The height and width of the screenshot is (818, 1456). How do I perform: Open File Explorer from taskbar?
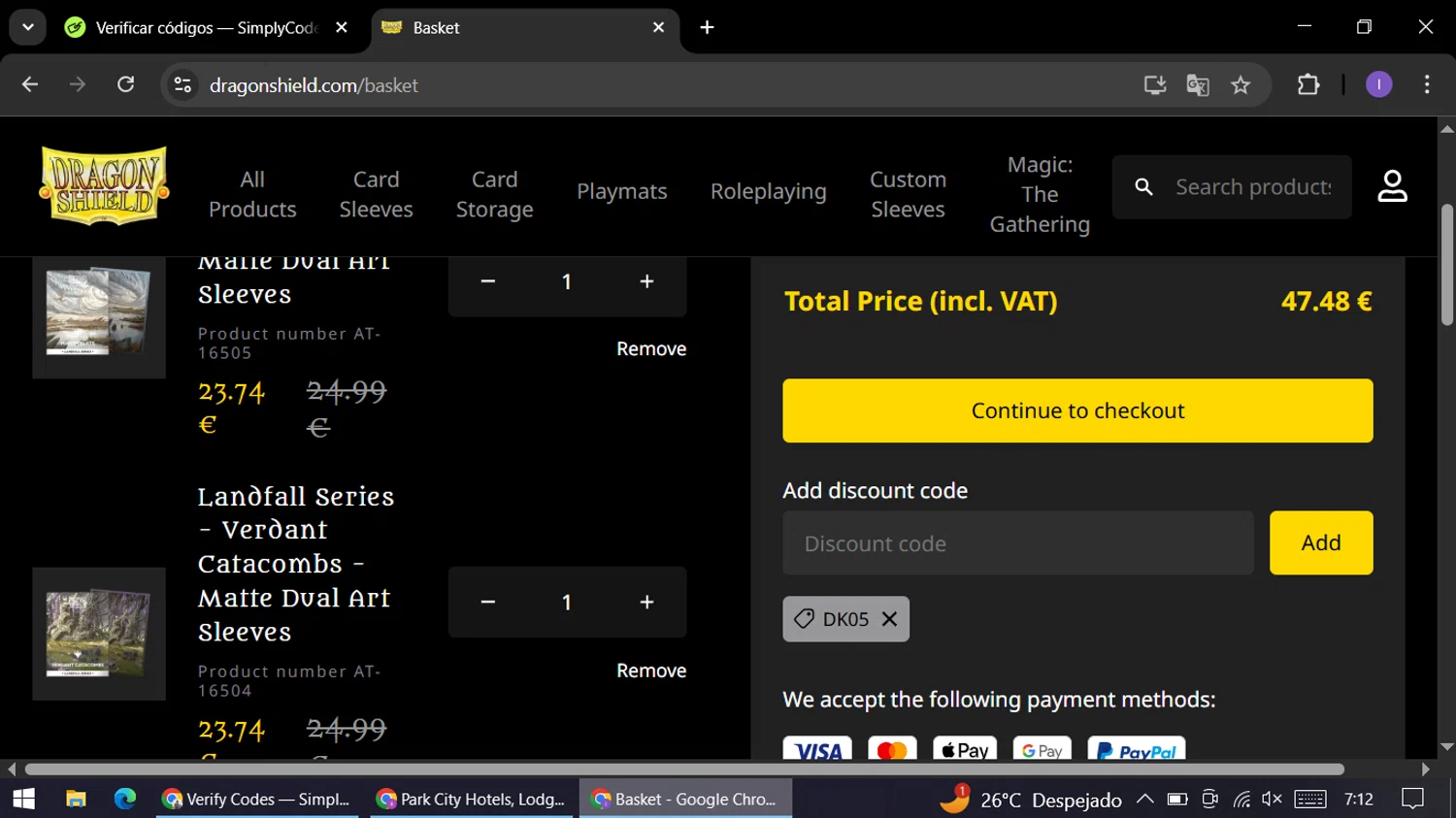tap(76, 799)
